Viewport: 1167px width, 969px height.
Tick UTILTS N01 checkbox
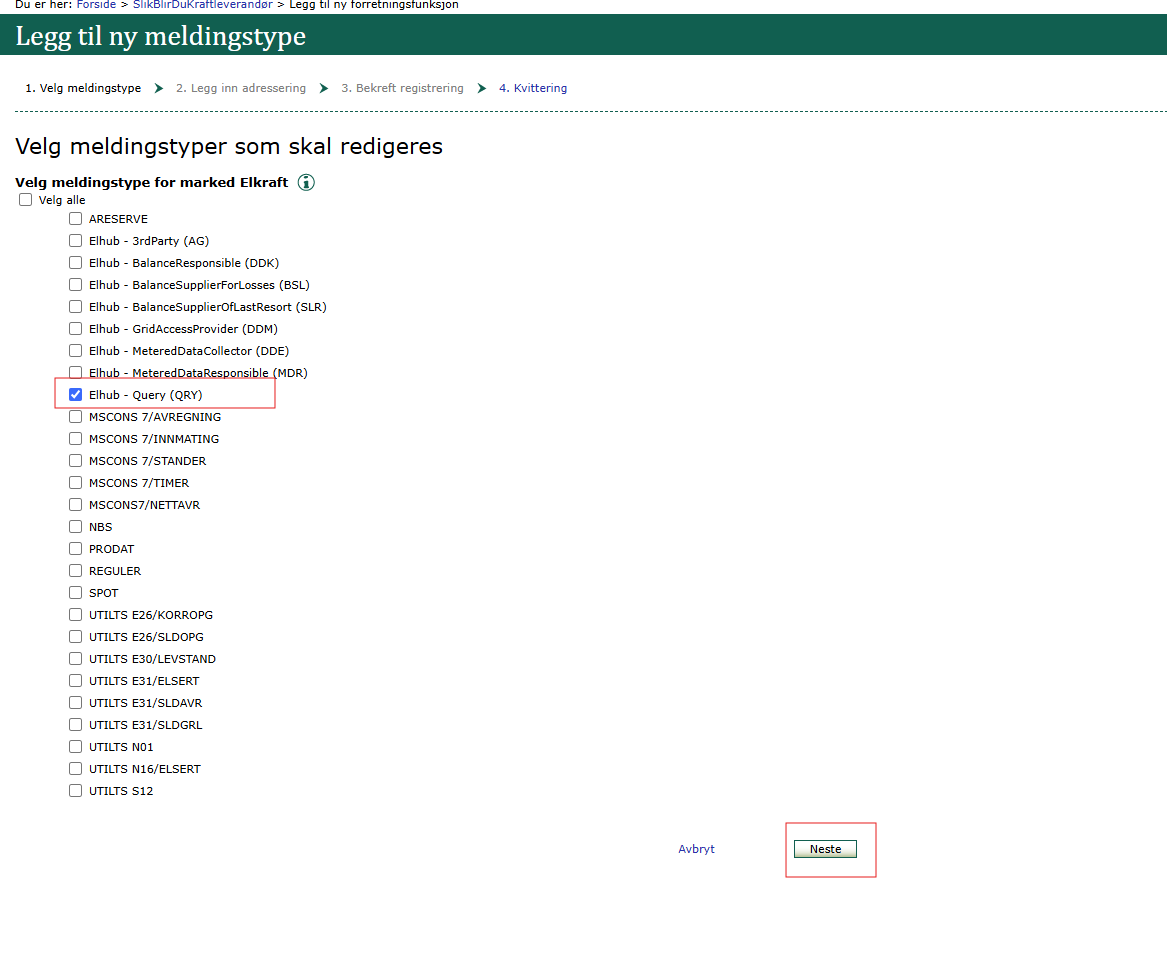coord(75,746)
